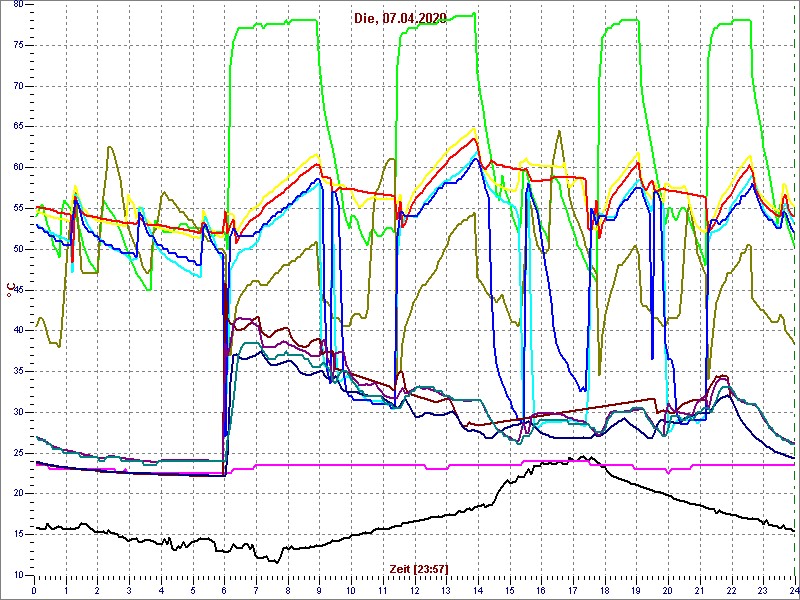Click the °C label on the vertical axis
The image size is (800, 600).
(11, 291)
